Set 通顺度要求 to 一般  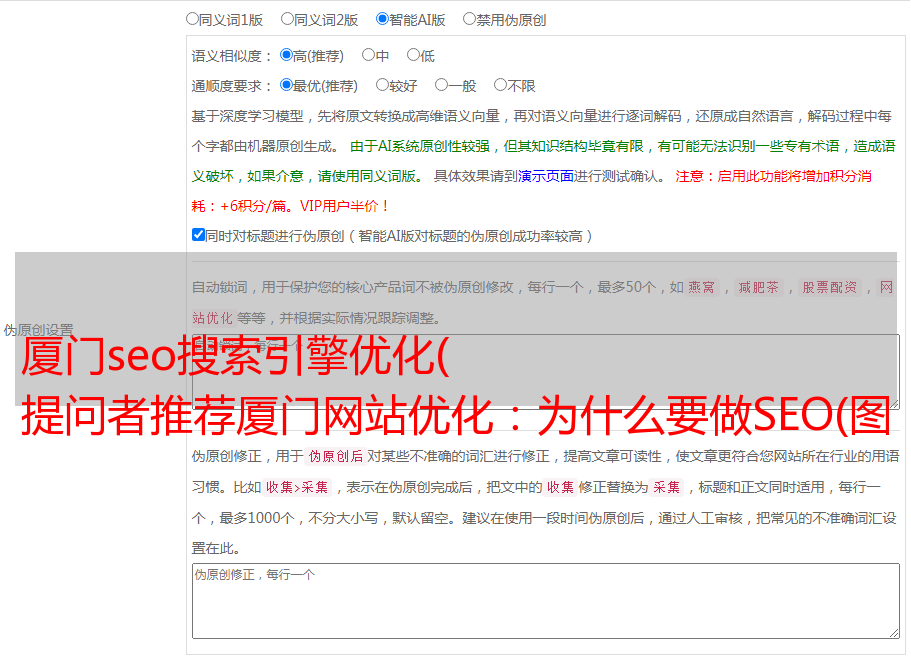click(x=440, y=85)
